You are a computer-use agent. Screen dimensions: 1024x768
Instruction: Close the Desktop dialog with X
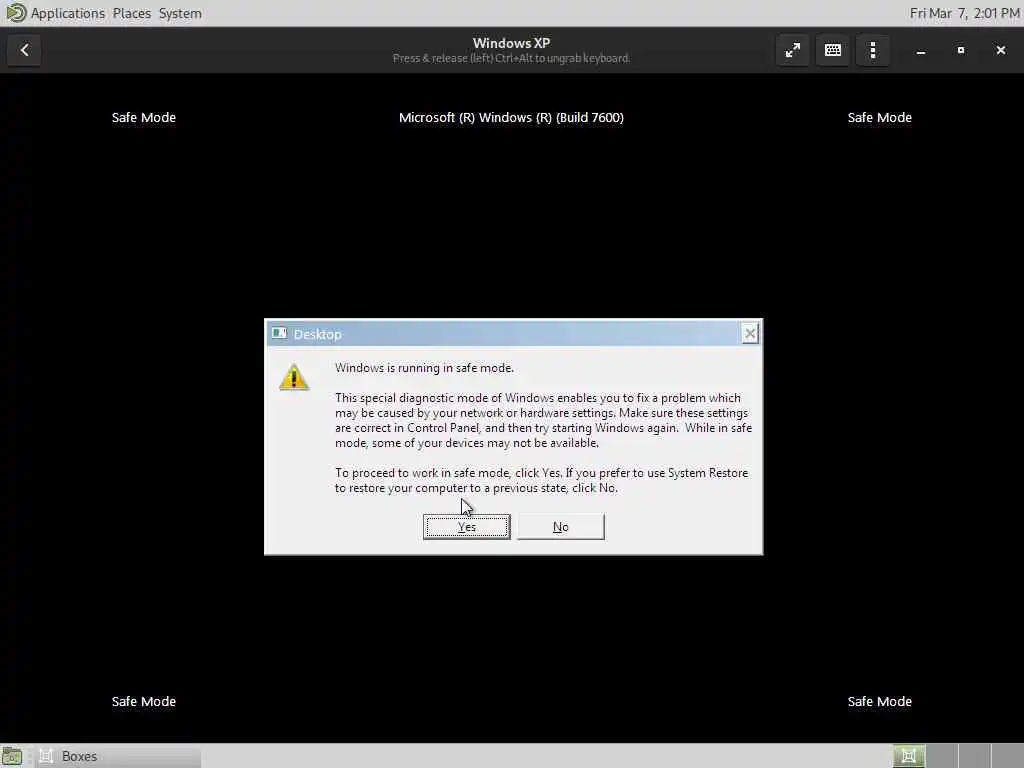(x=750, y=334)
